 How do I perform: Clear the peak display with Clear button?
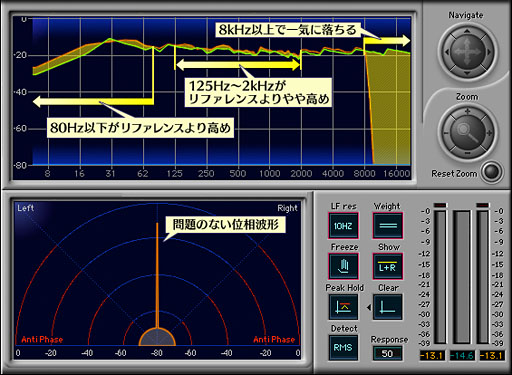click(388, 307)
